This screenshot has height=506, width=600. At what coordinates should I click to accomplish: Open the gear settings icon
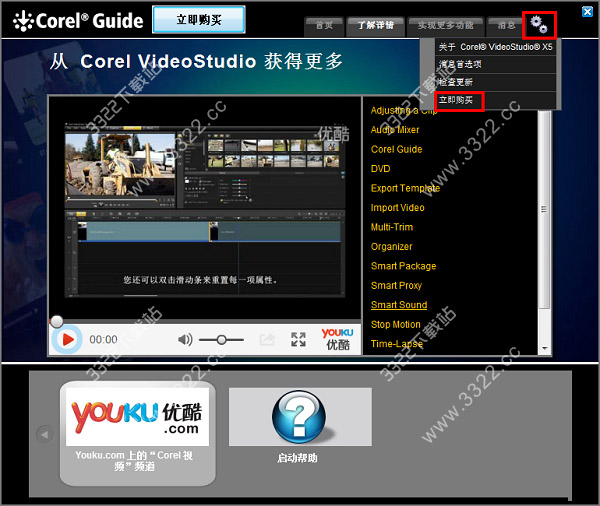pyautogui.click(x=539, y=25)
